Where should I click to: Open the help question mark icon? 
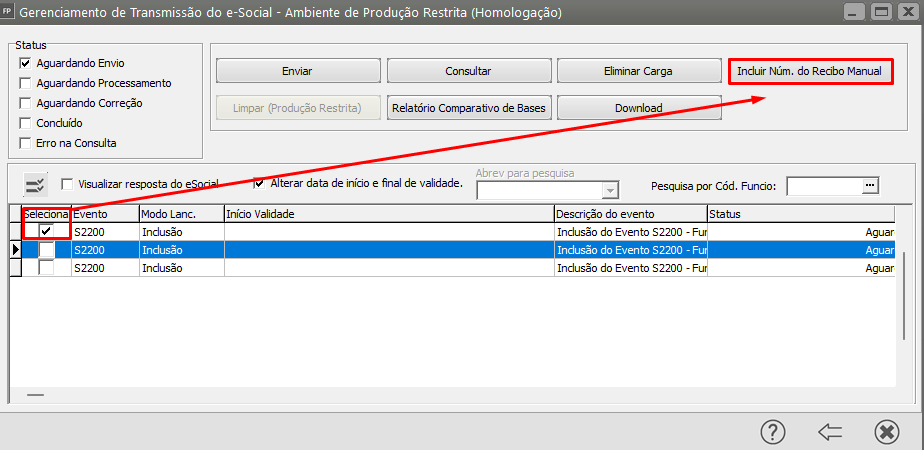click(773, 432)
